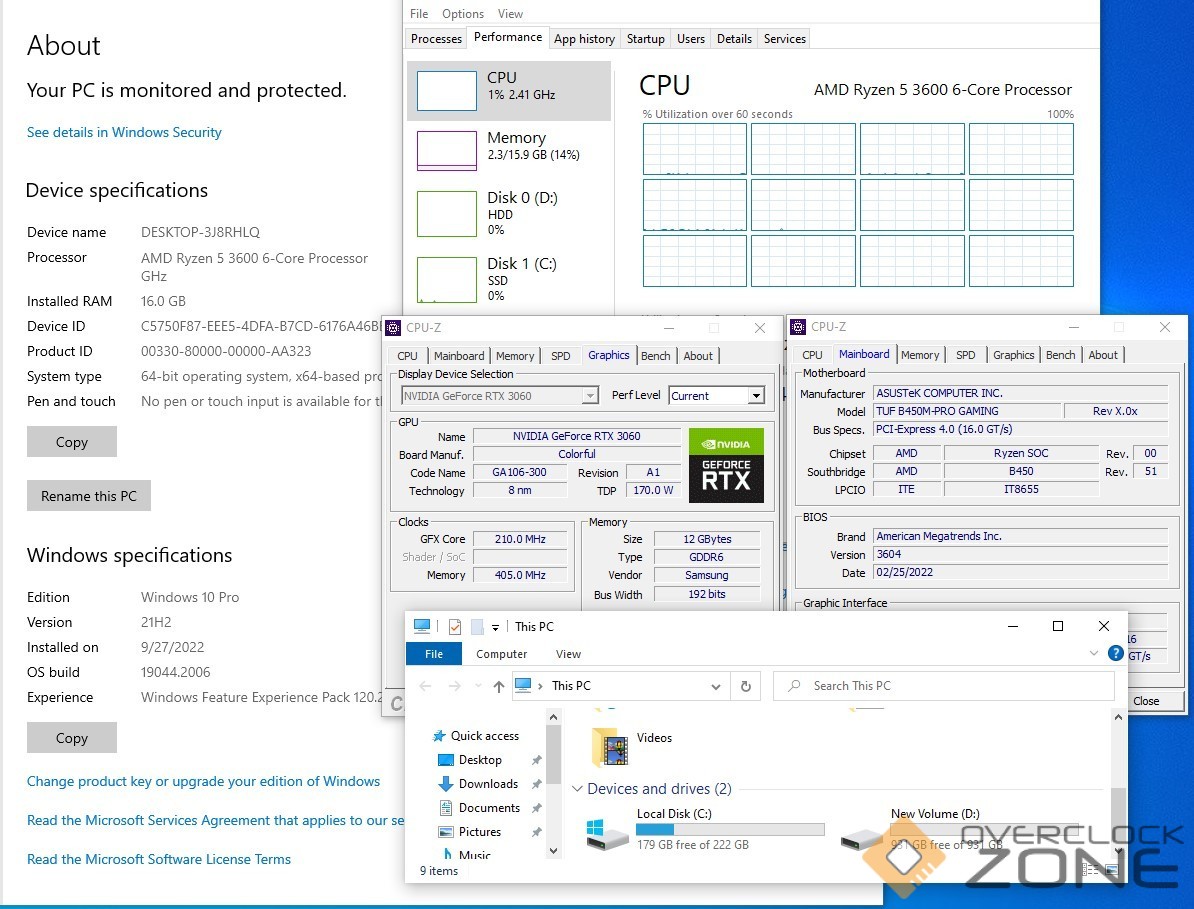Switch to App history tab in Task Manager
Viewport: 1194px width, 909px height.
[x=584, y=39]
